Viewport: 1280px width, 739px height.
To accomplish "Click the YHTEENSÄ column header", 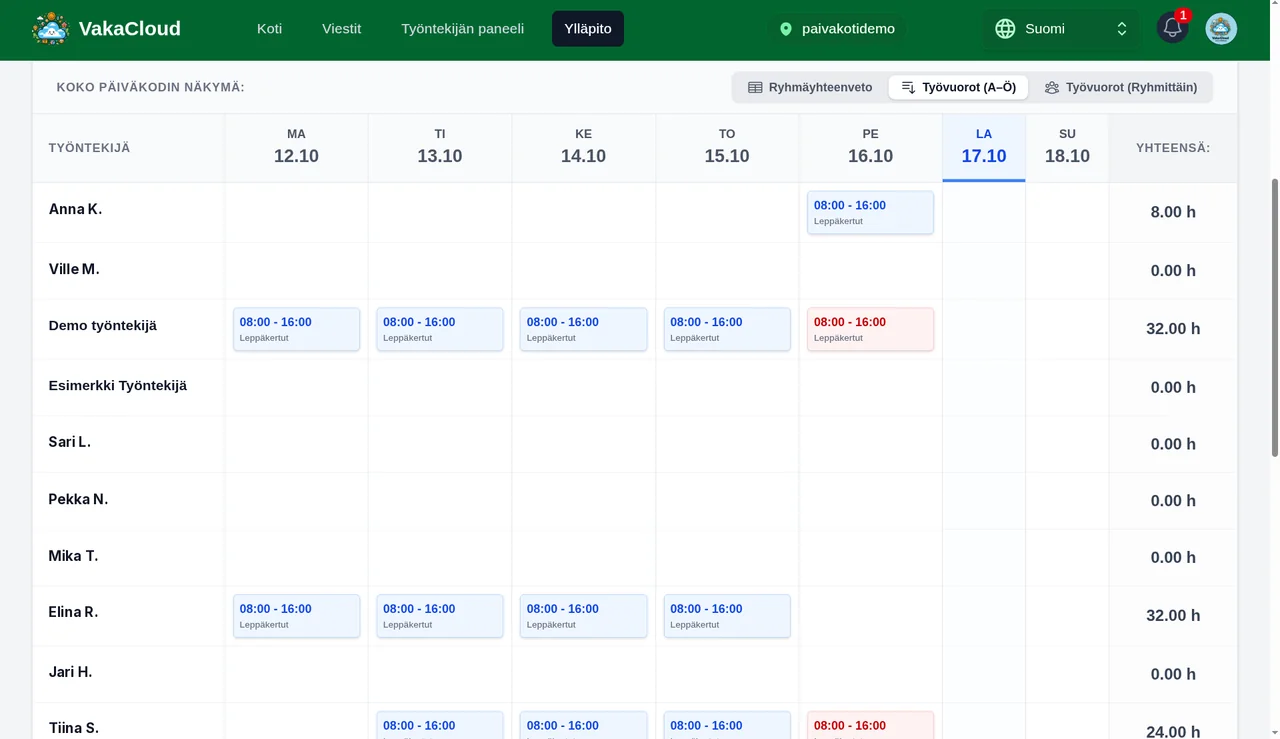I will [x=1173, y=148].
